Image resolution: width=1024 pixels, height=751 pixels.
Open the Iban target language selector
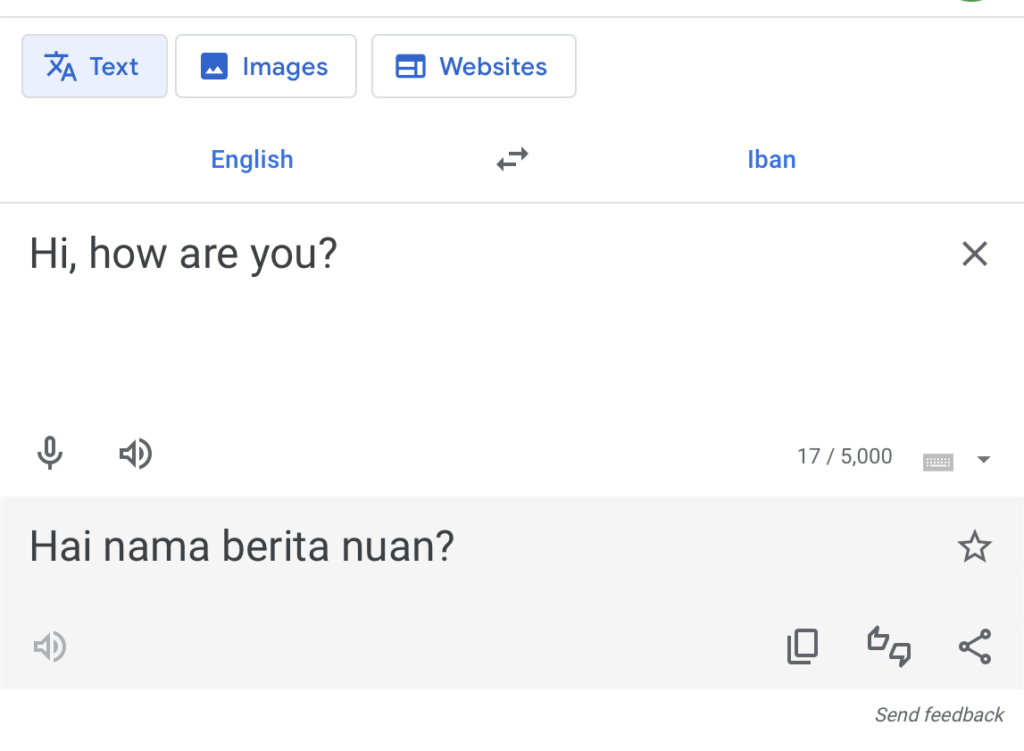(x=771, y=159)
